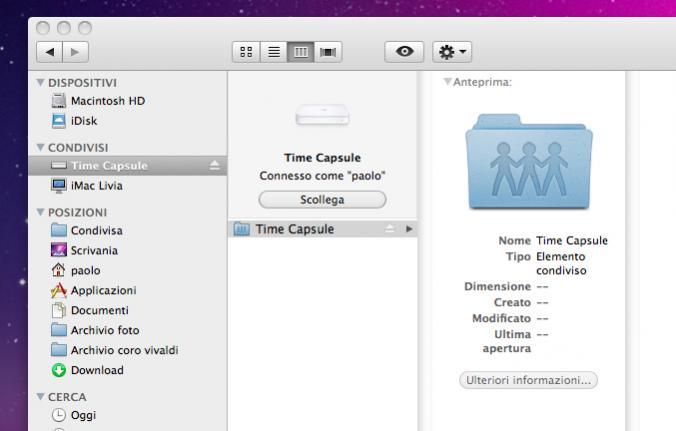Screen dimensions: 676x431
Task: Open the paolo home folder
Action: (x=128, y=270)
